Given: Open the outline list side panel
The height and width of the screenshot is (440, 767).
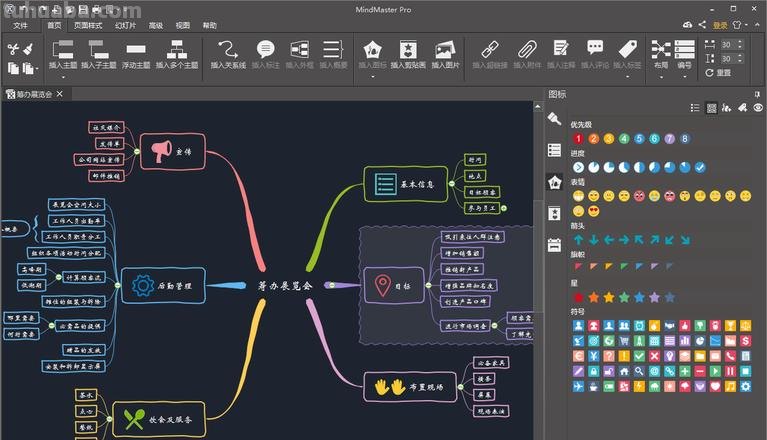Looking at the screenshot, I should click(x=554, y=150).
